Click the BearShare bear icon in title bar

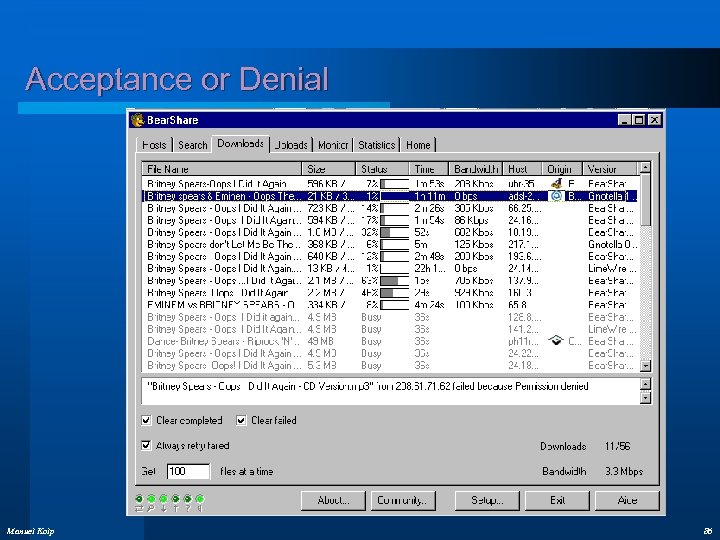(x=138, y=120)
